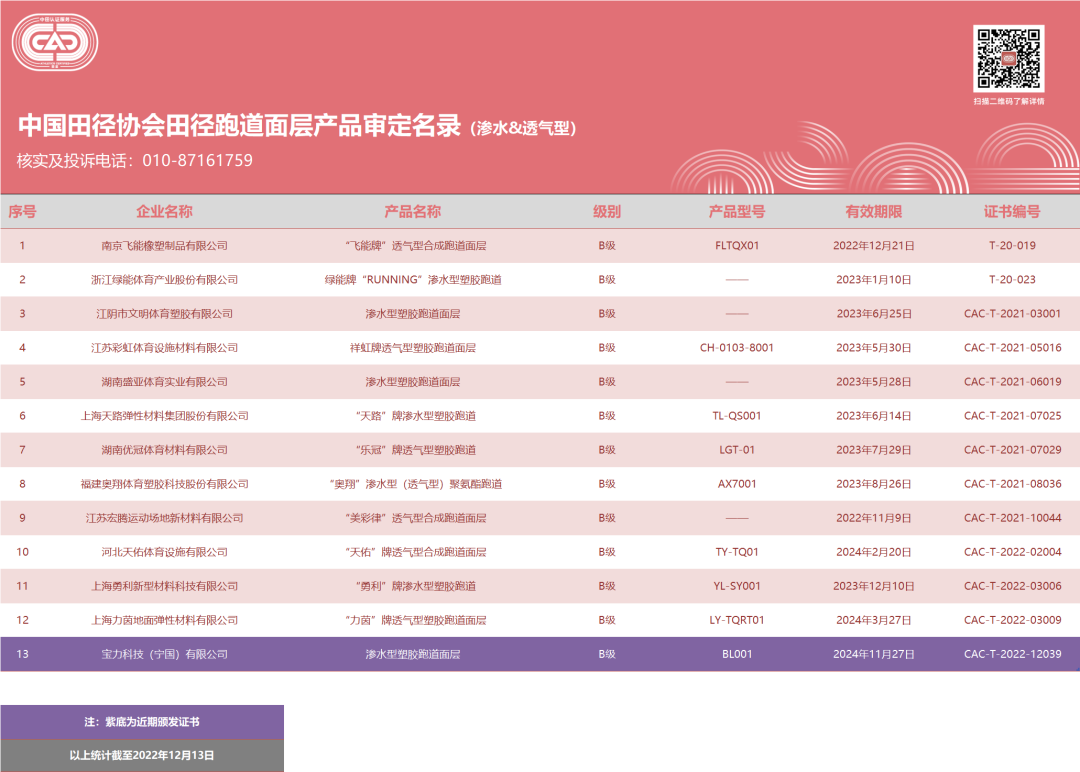Image resolution: width=1080 pixels, height=772 pixels.
Task: Select company 浙江绿能体育产业股份有限公司
Action: tap(164, 280)
